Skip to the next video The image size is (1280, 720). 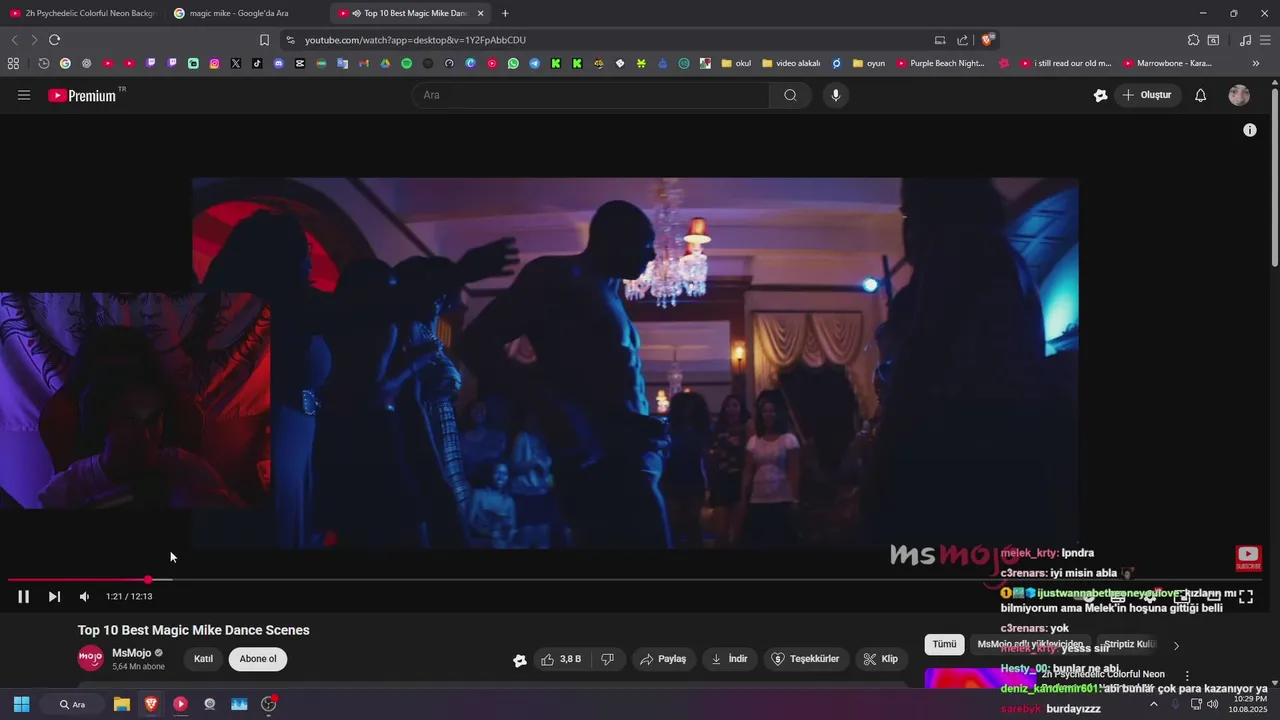point(54,596)
